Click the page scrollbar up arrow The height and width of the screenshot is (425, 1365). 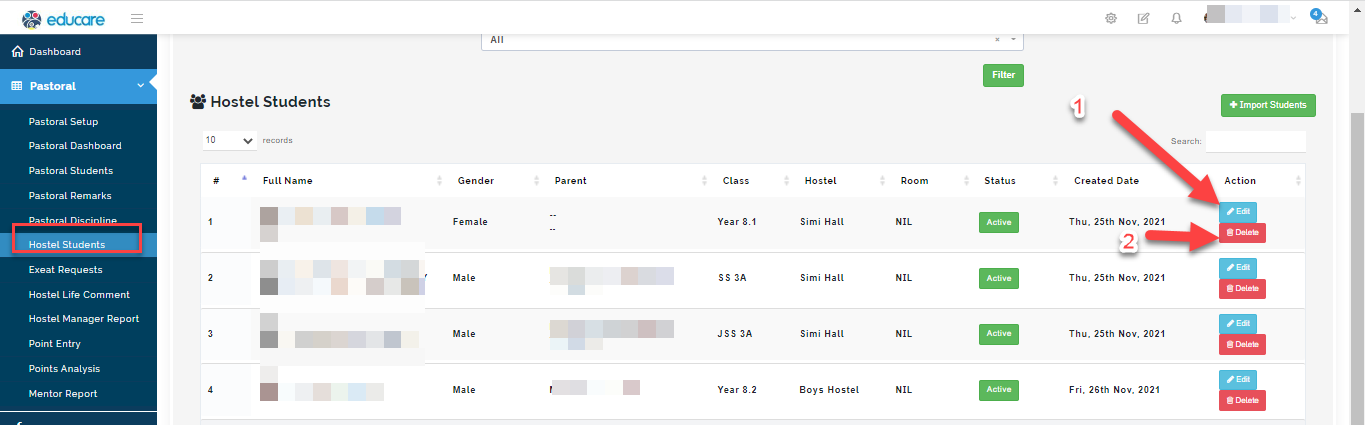pyautogui.click(x=1357, y=7)
